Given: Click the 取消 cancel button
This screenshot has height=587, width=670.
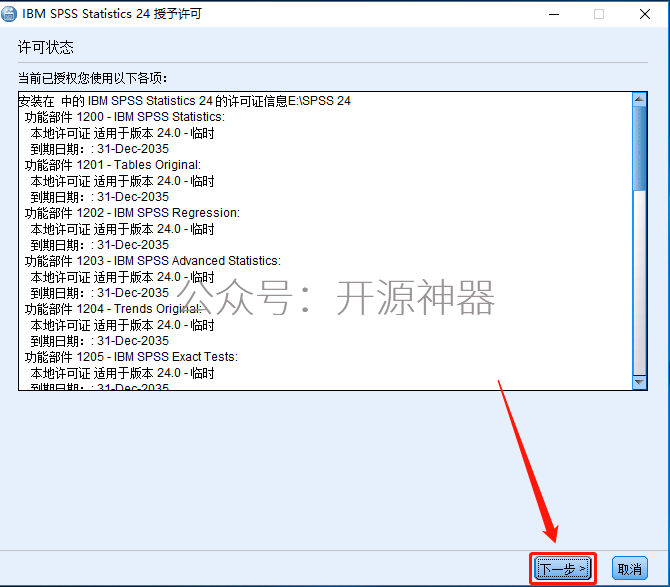Looking at the screenshot, I should (x=629, y=569).
